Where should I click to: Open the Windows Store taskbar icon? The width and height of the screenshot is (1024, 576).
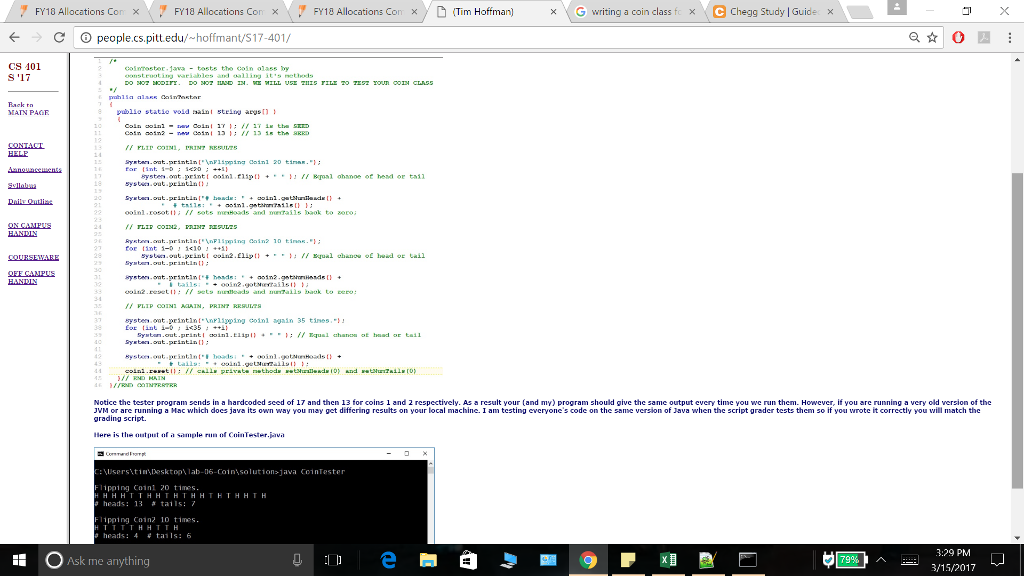[468, 561]
